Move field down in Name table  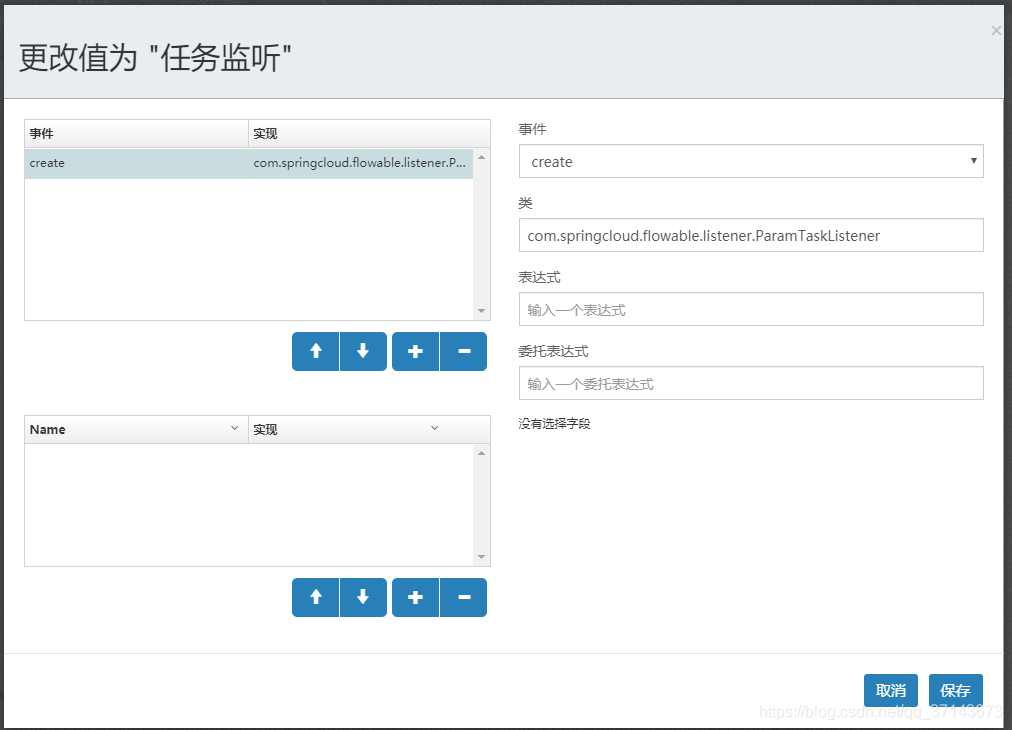363,597
